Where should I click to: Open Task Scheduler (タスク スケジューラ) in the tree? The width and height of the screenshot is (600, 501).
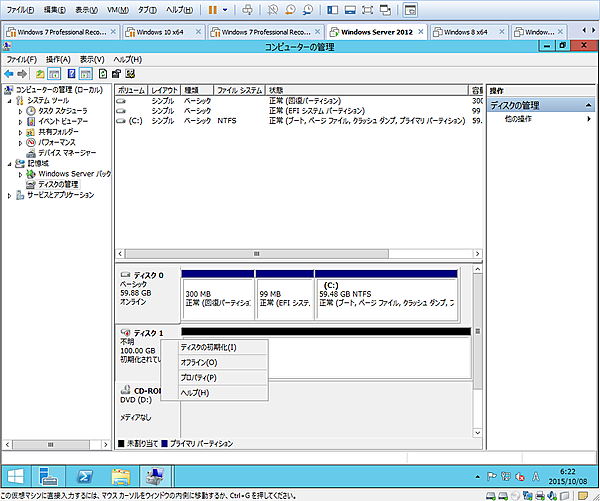(x=62, y=110)
